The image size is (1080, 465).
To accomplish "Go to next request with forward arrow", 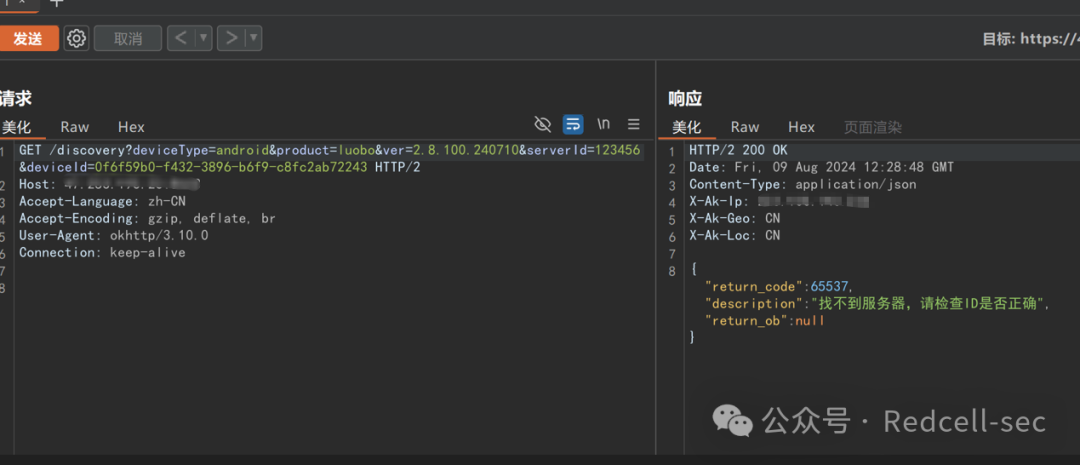I will pyautogui.click(x=231, y=38).
